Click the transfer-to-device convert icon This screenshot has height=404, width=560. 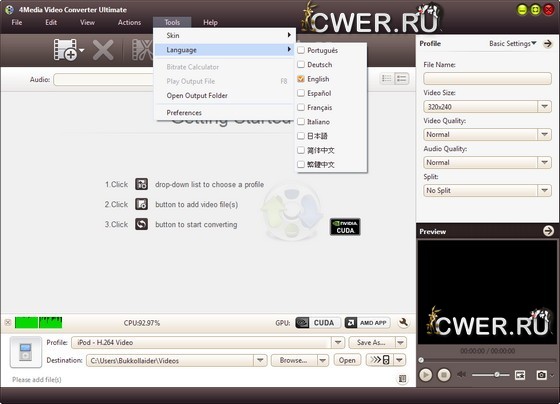point(380,360)
